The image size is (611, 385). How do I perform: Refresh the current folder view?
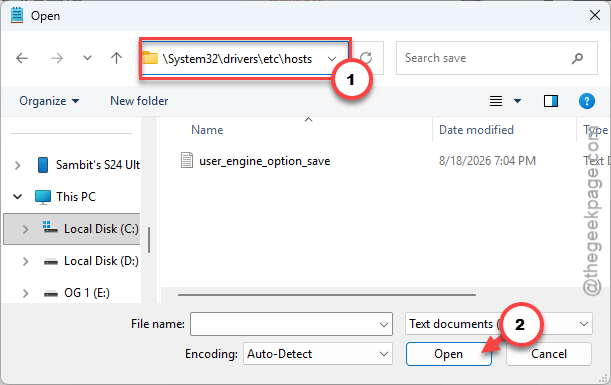click(x=366, y=58)
